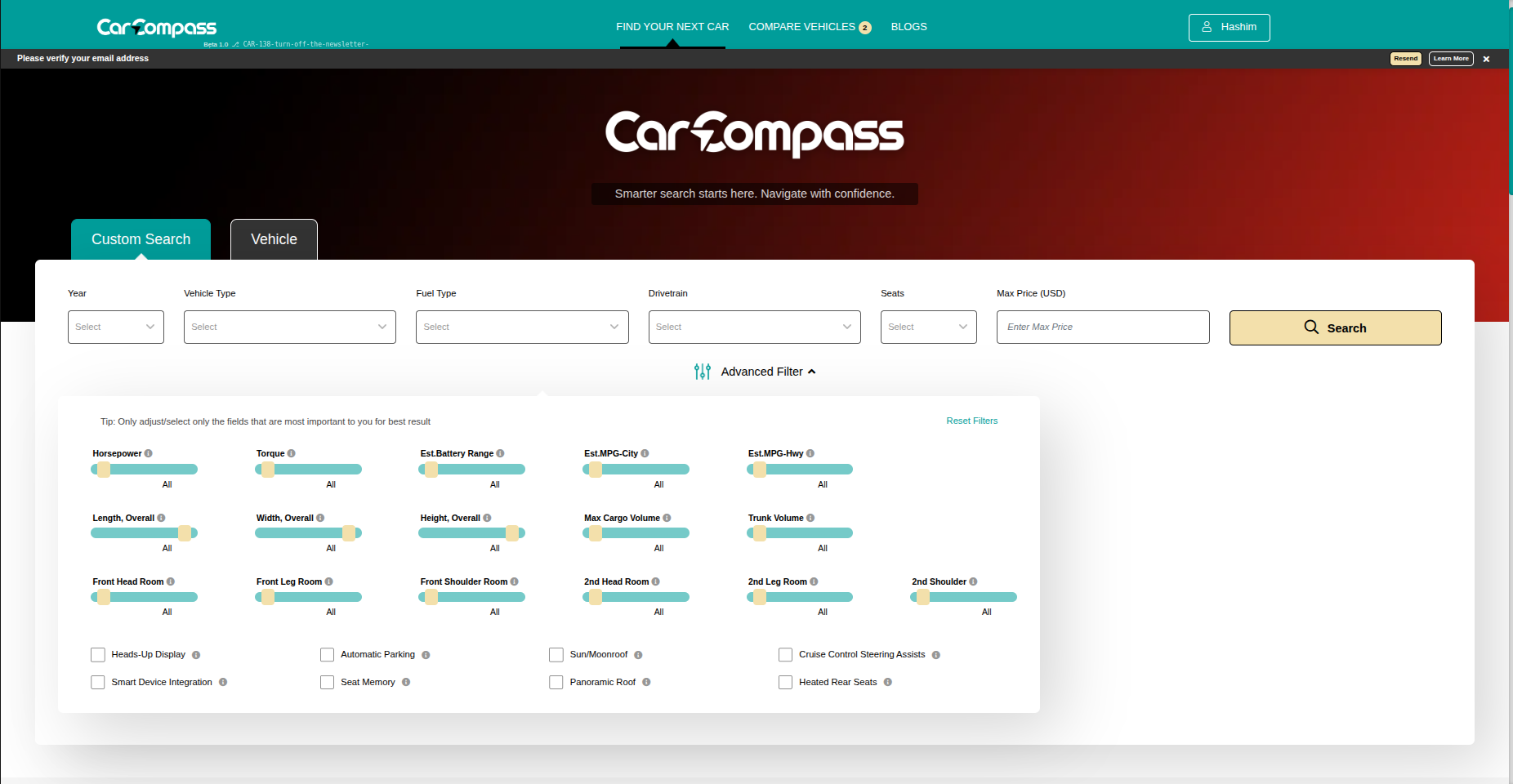Viewport: 1513px width, 784px height.
Task: Click the Reset Filters link
Action: 971,421
